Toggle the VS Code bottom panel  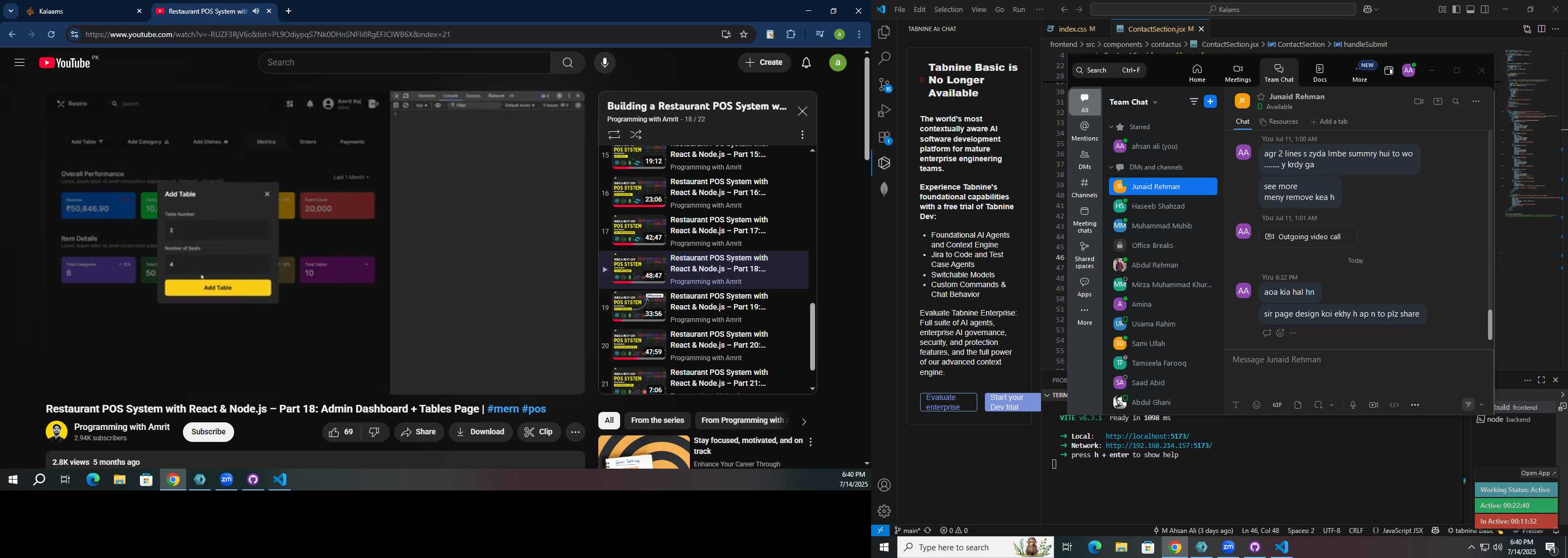click(x=1471, y=10)
